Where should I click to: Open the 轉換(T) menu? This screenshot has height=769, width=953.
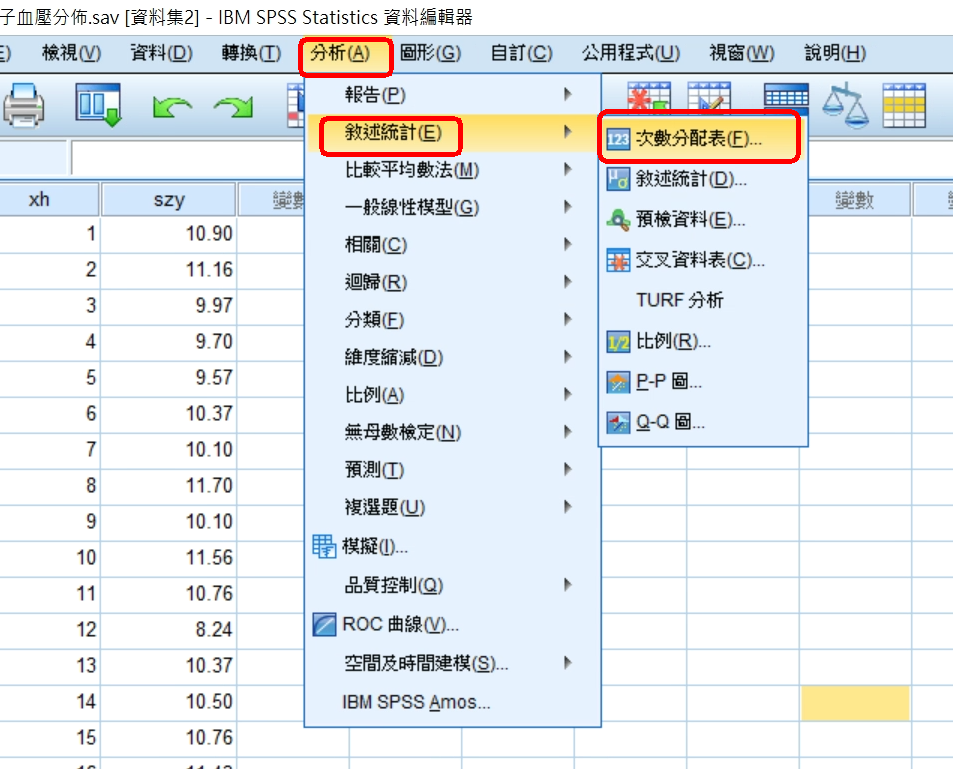click(x=251, y=53)
